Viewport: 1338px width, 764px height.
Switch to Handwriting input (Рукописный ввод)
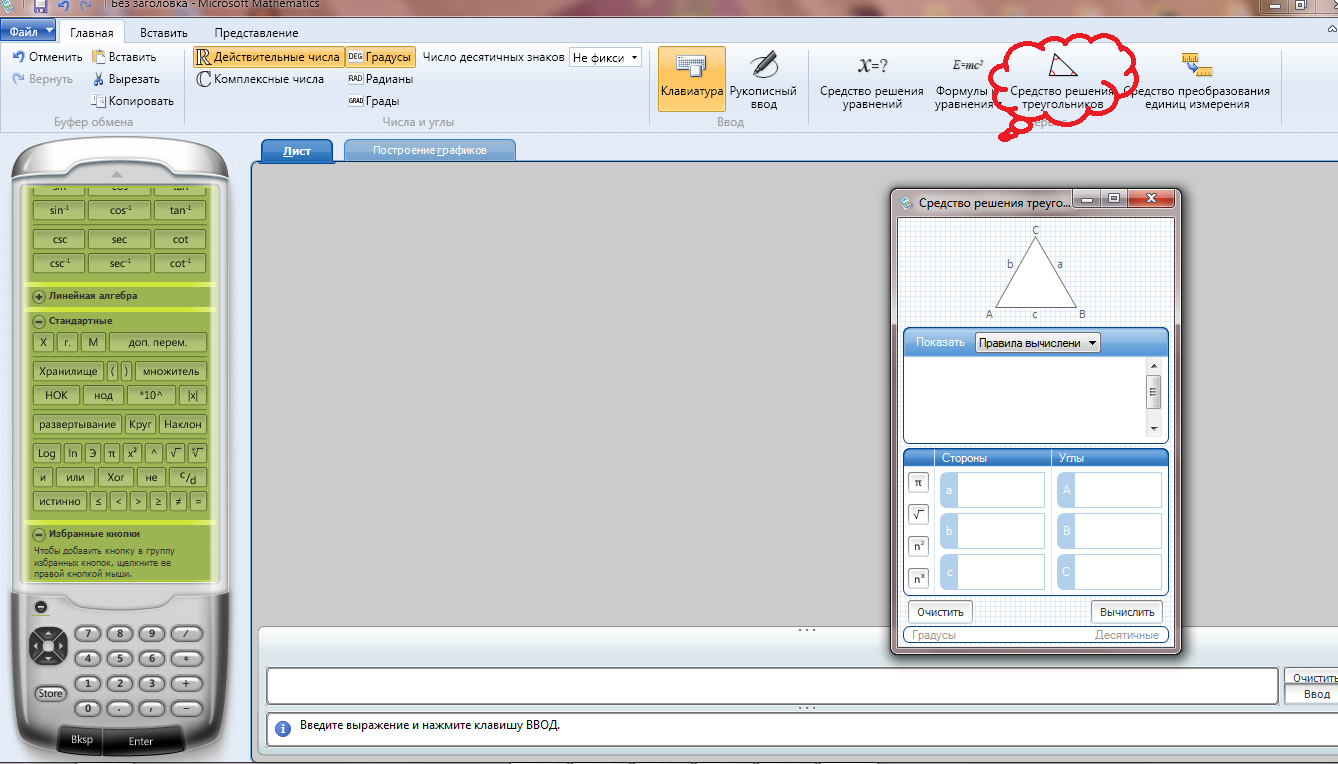coord(763,80)
